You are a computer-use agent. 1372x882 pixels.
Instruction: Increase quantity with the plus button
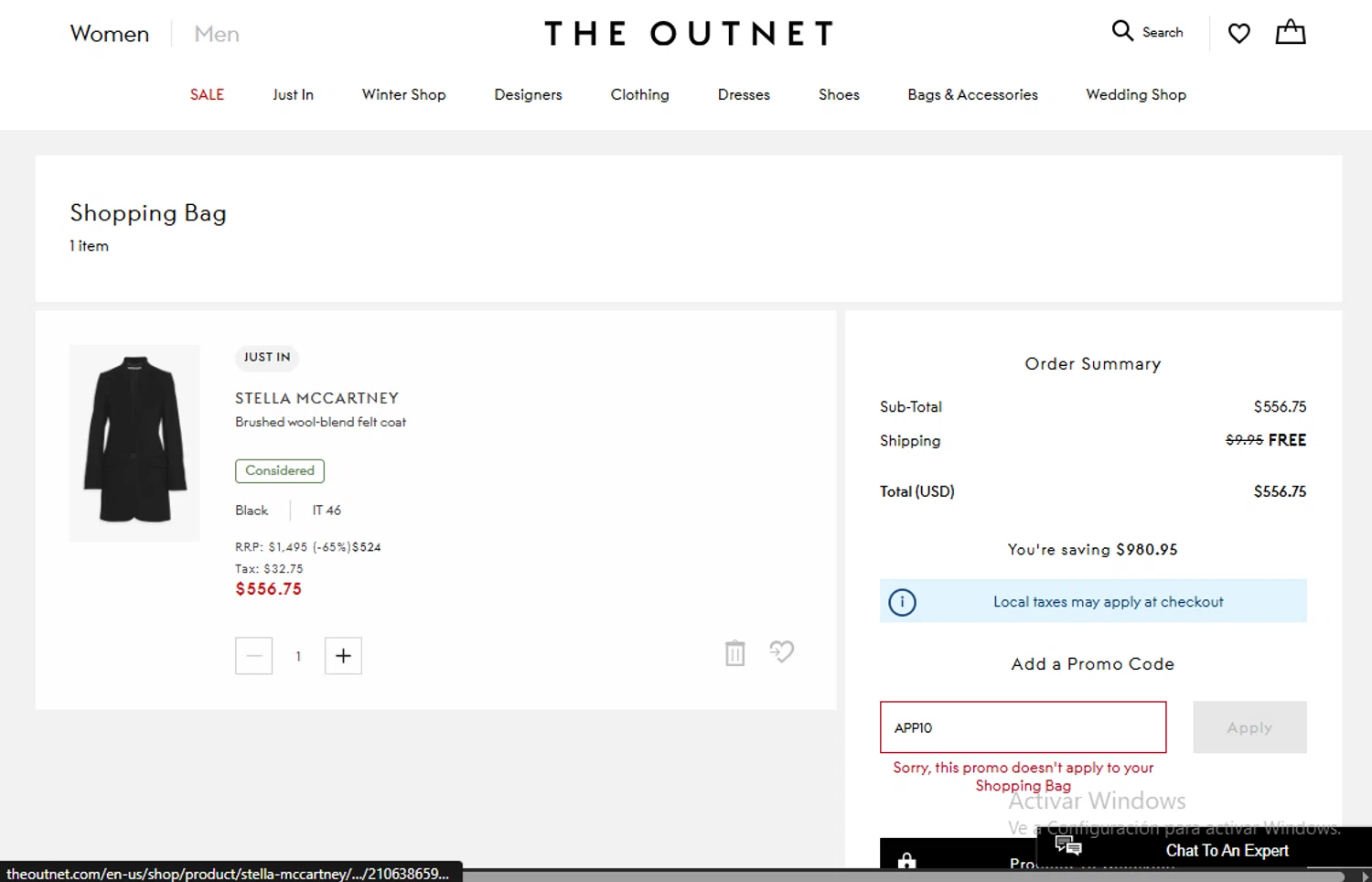tap(343, 656)
